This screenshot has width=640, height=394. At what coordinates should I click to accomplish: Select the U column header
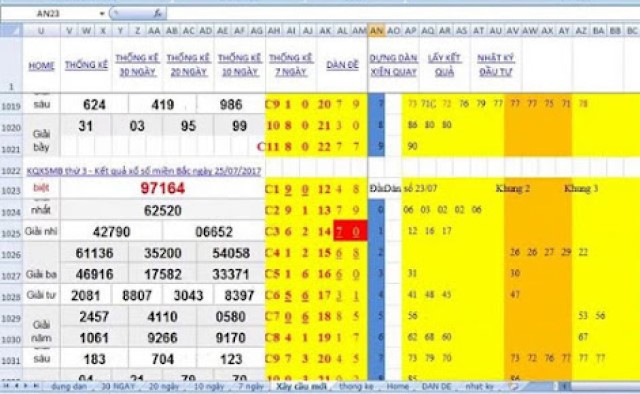pos(41,31)
